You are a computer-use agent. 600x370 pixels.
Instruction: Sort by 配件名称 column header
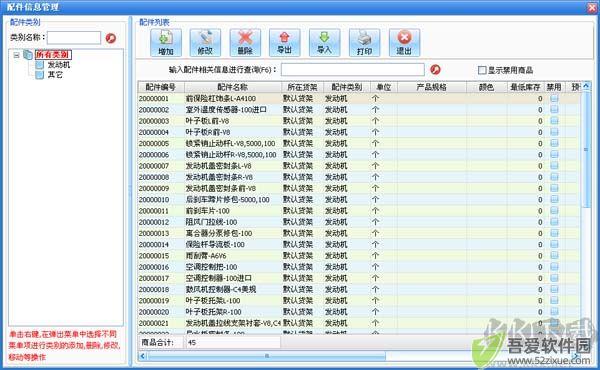(233, 87)
